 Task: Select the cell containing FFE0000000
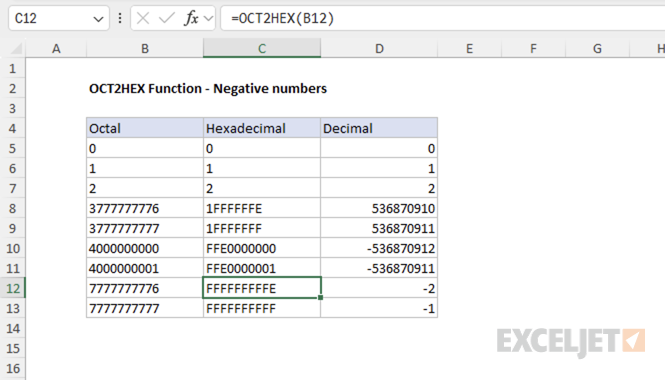tap(262, 248)
